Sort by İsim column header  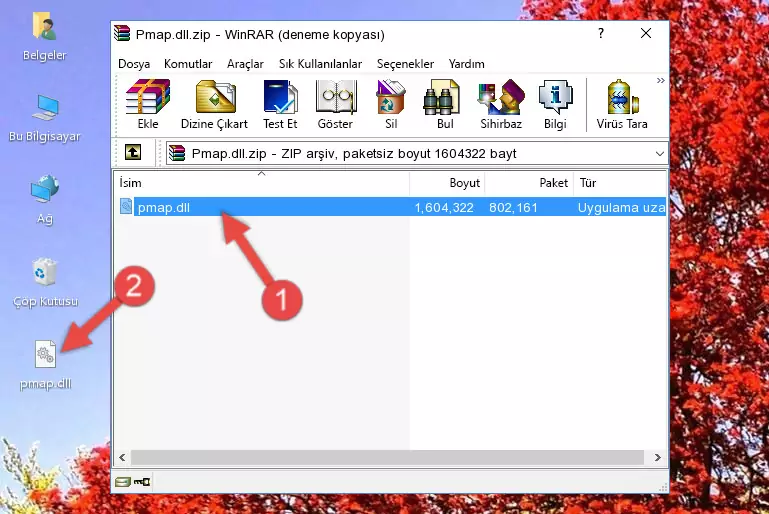tap(262, 183)
